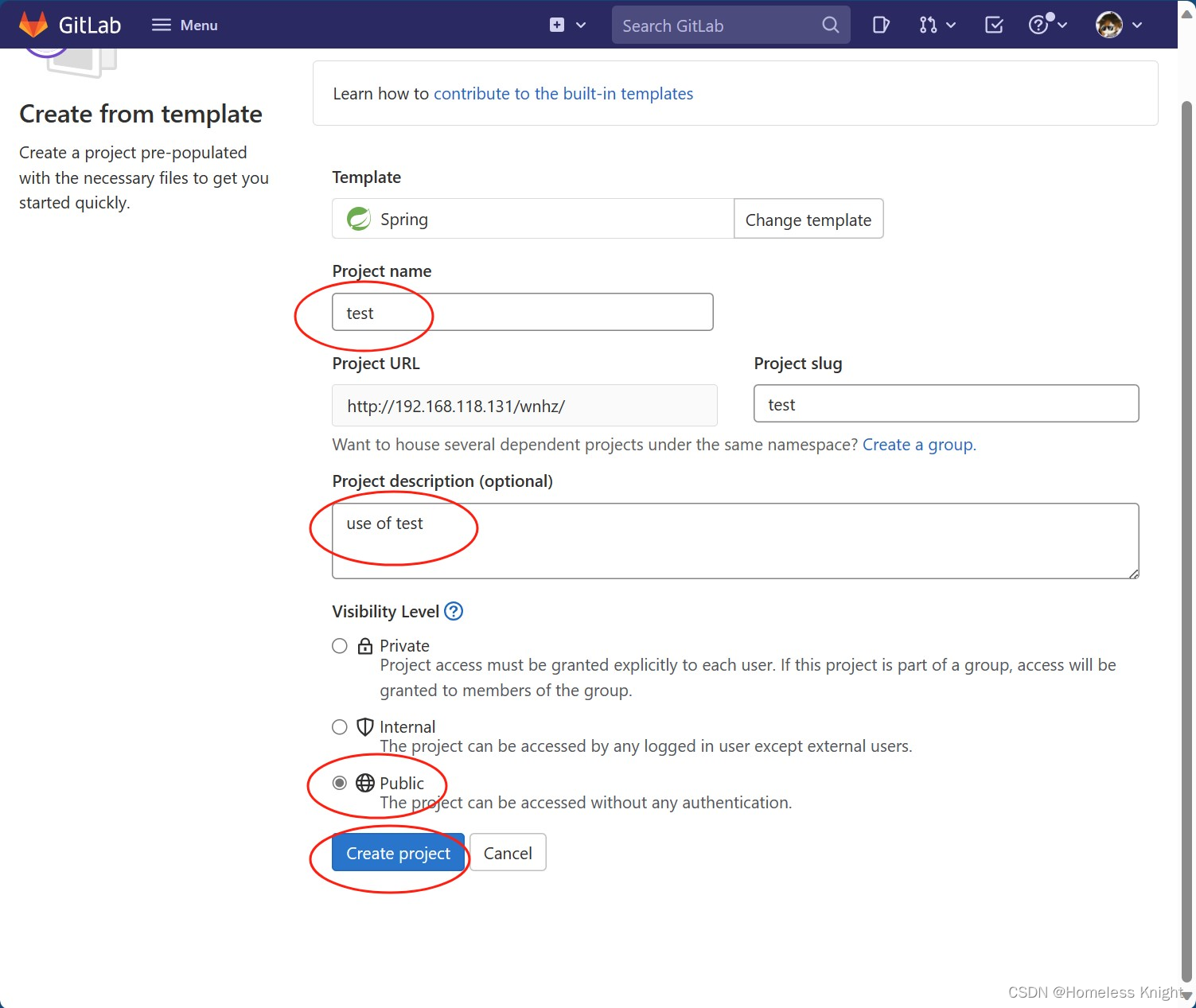Expand the user avatar dropdown
Screen dimensions: 1196x1008
[x=1119, y=25]
